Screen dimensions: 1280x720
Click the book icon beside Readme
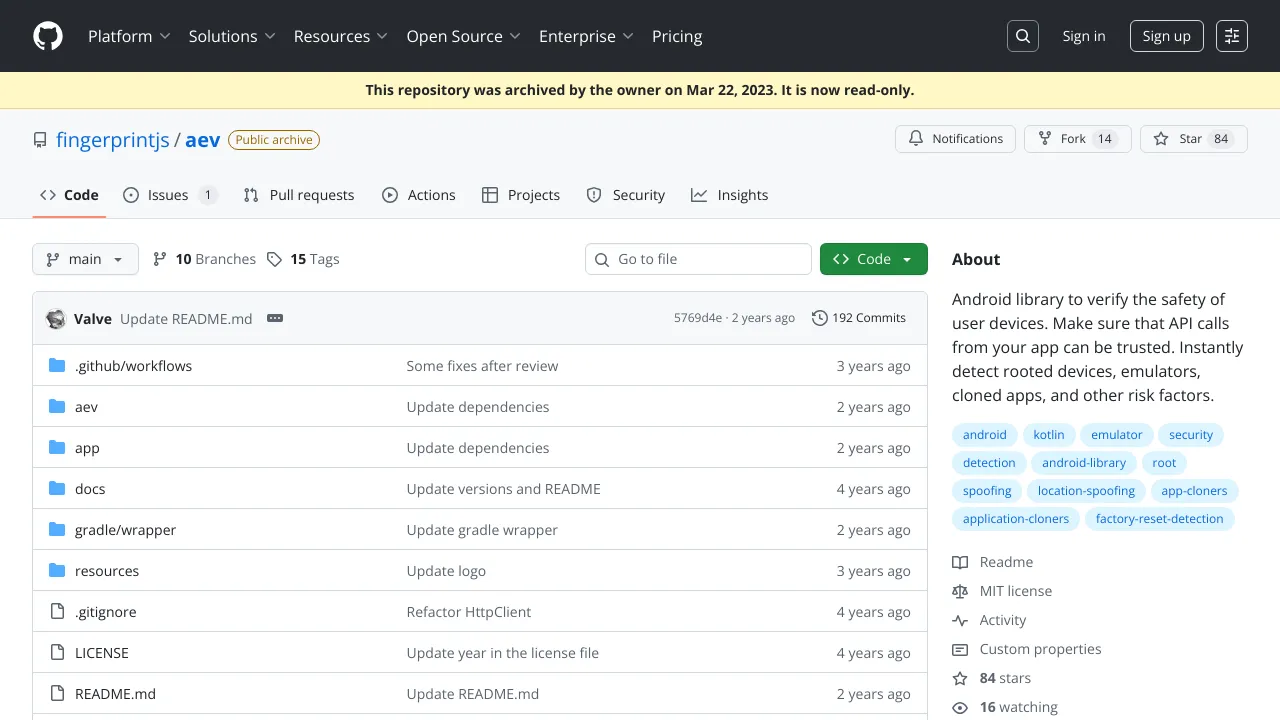(x=960, y=562)
